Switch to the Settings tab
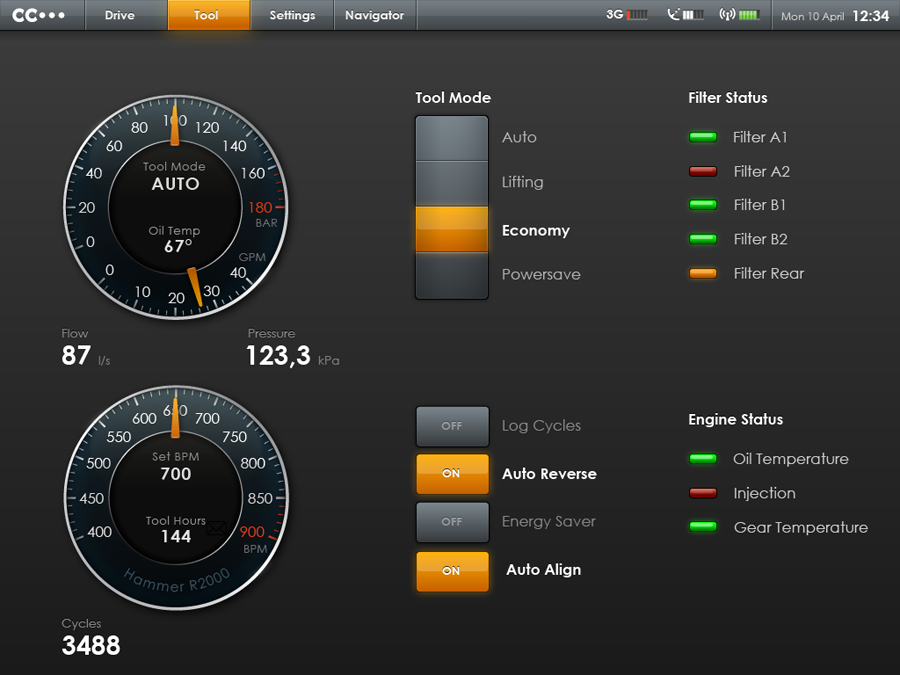The height and width of the screenshot is (675, 900). (291, 15)
